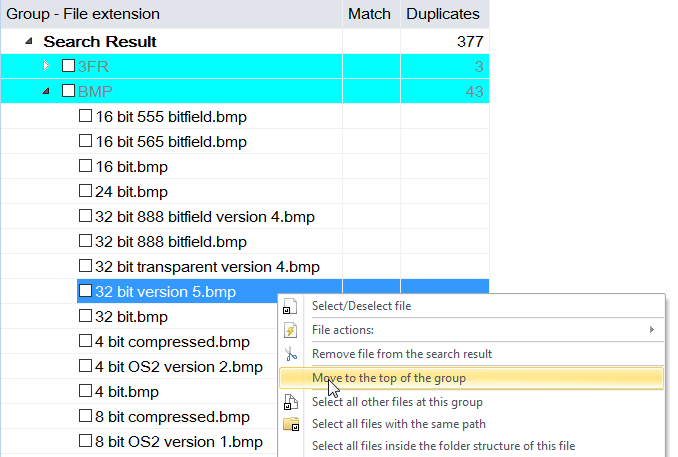Expand the 3FR group
Viewport: 678px width, 457px height.
coord(45,67)
